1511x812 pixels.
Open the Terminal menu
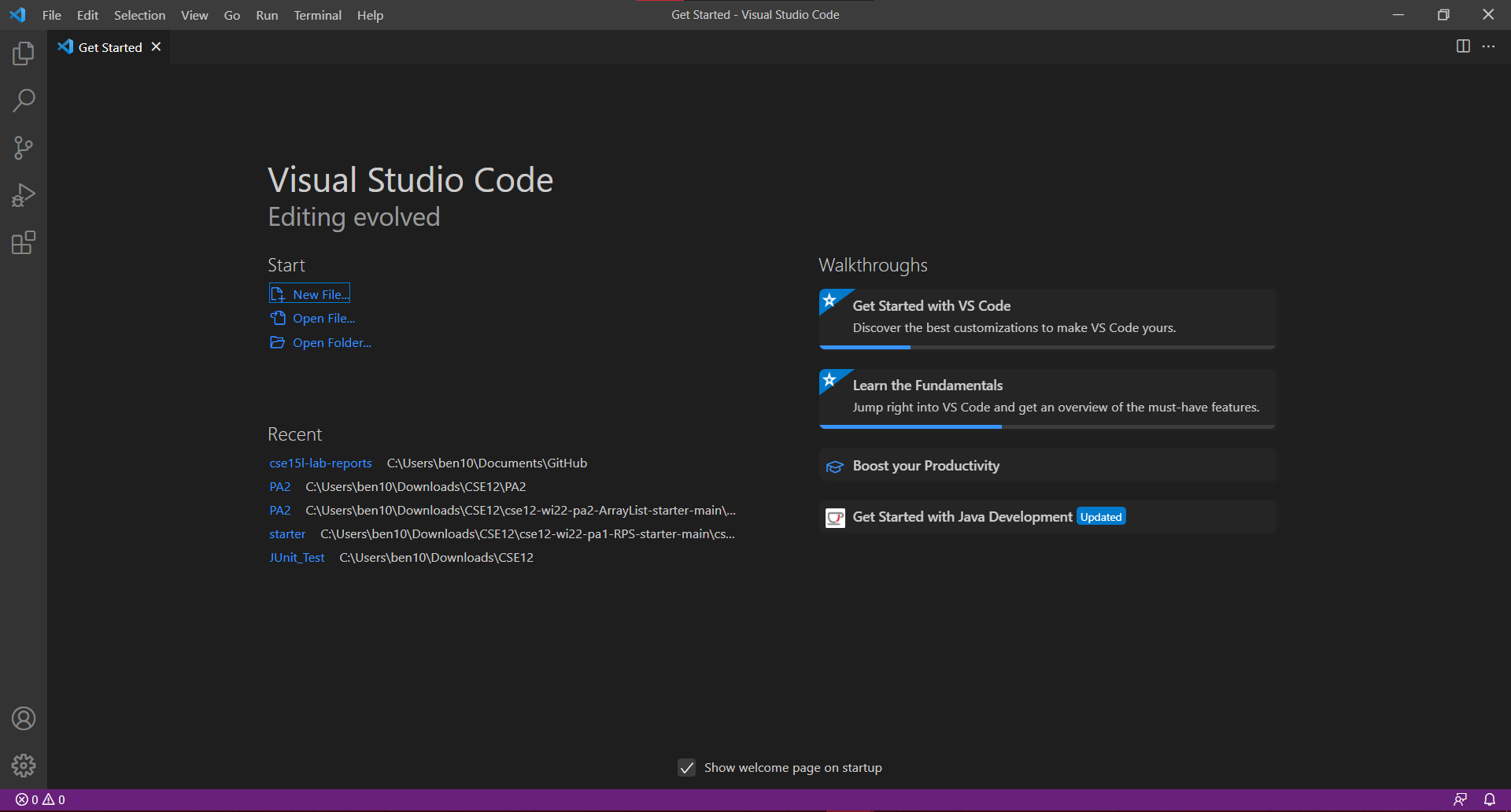click(317, 15)
